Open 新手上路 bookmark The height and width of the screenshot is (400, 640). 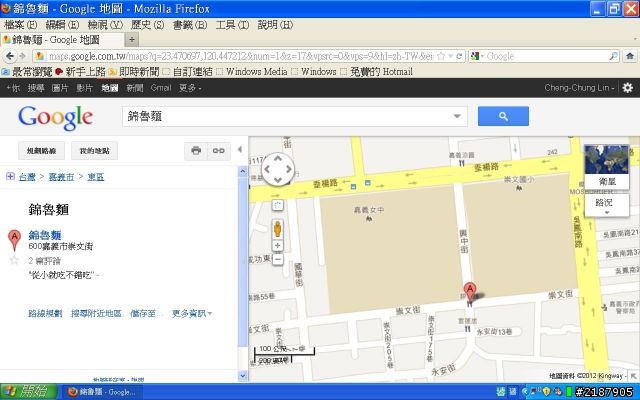click(x=81, y=72)
